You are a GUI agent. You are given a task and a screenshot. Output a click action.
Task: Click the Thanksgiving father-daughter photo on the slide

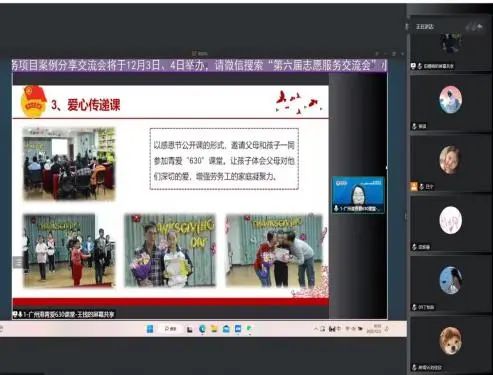coord(170,250)
